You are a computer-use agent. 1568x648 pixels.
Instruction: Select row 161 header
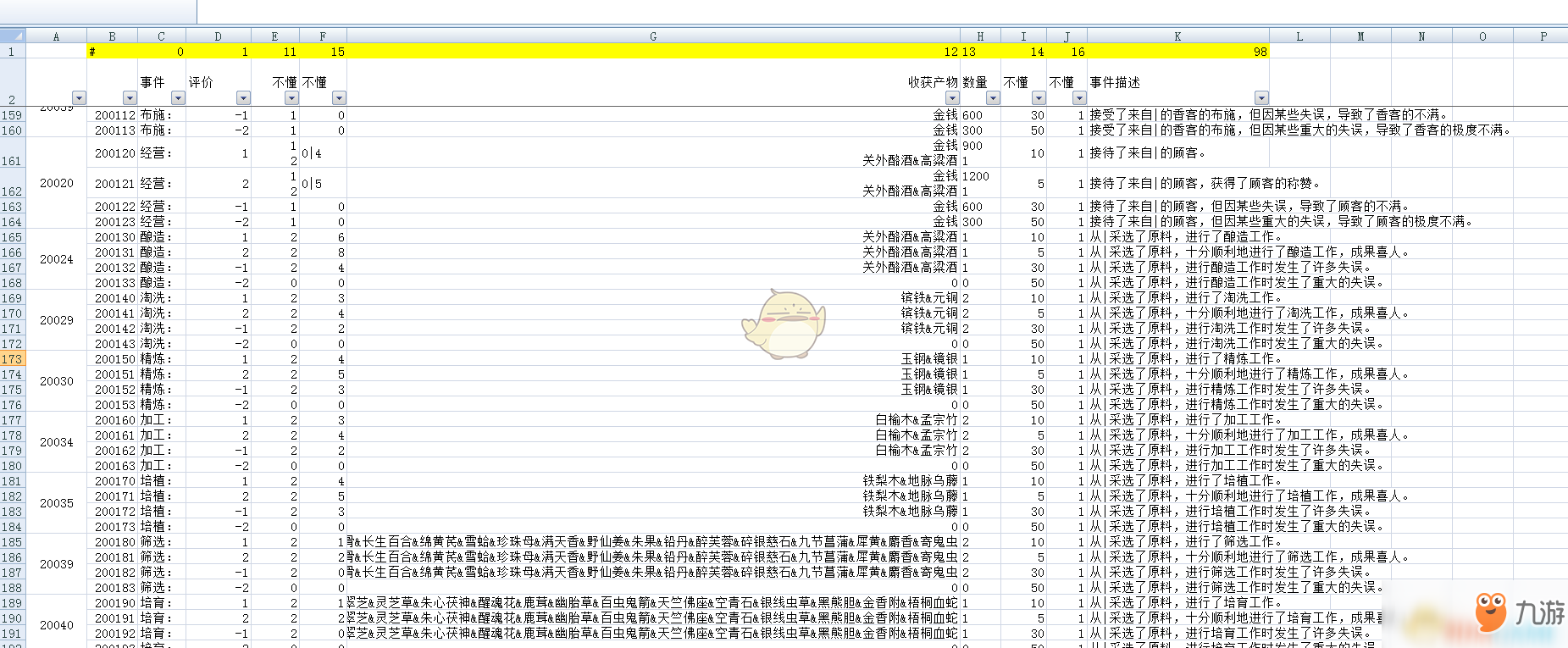coord(13,153)
